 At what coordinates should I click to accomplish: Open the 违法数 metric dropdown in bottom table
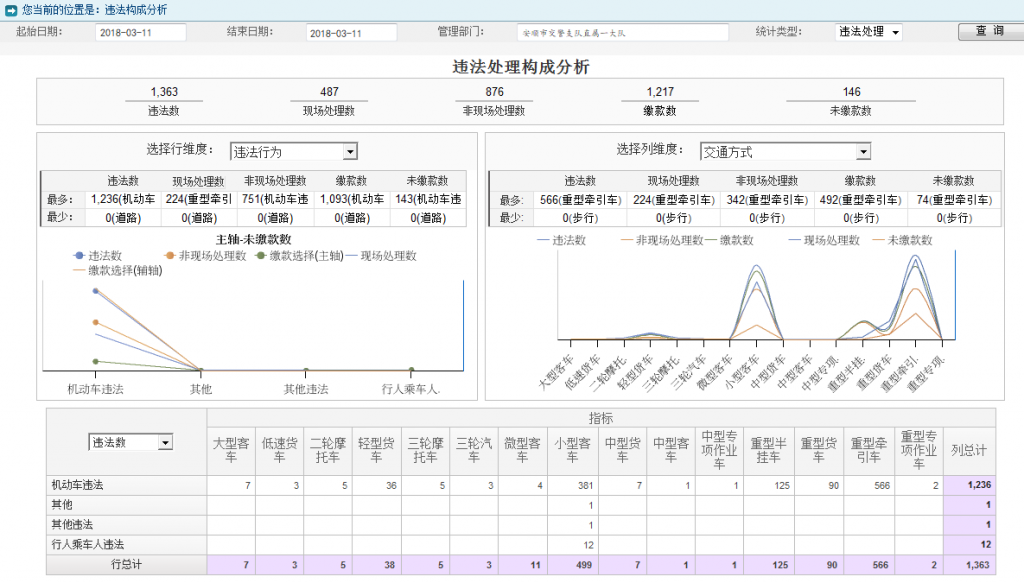point(131,442)
